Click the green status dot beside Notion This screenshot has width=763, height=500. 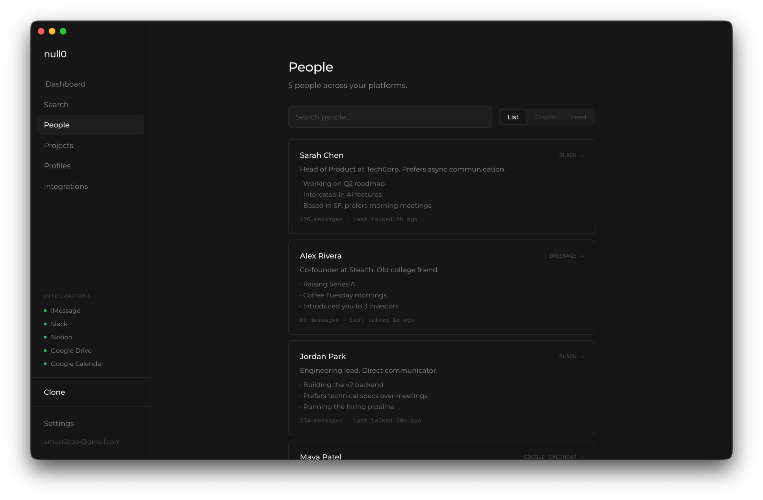(45, 337)
